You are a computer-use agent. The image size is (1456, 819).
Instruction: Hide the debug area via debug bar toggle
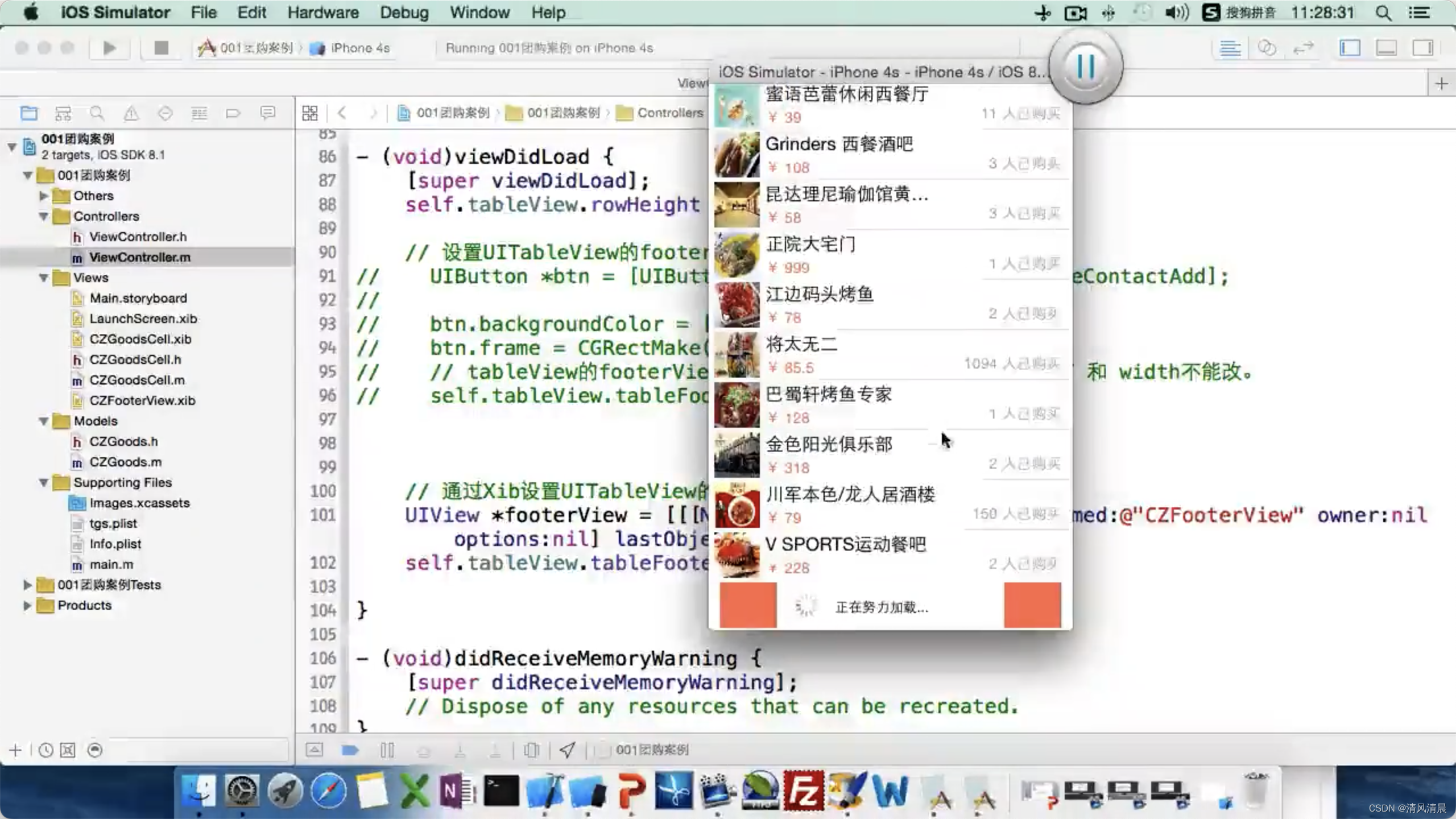pyautogui.click(x=315, y=750)
